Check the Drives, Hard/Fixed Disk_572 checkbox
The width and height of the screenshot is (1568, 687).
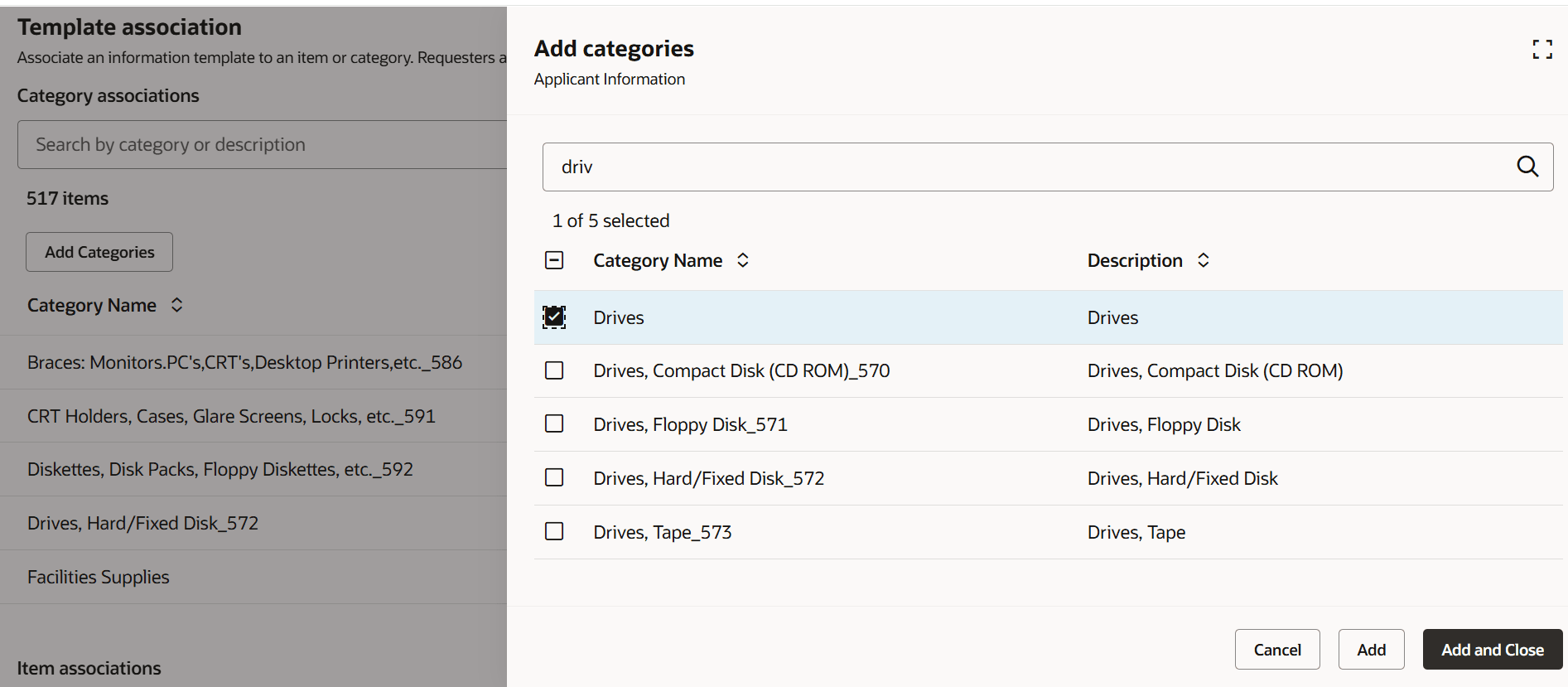(554, 478)
